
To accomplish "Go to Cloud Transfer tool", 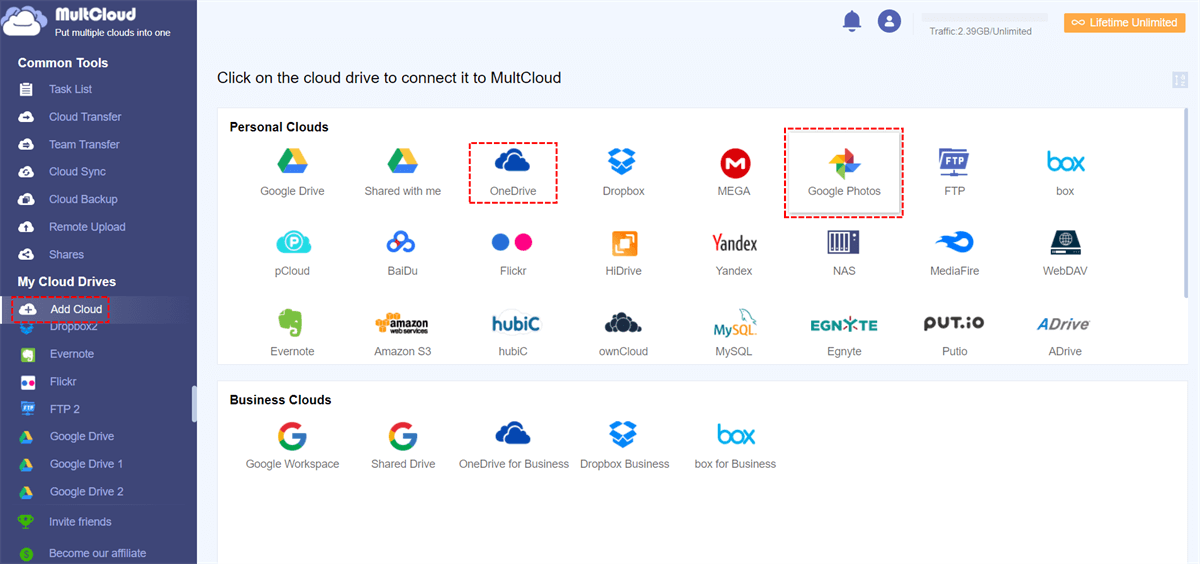I will pos(85,117).
